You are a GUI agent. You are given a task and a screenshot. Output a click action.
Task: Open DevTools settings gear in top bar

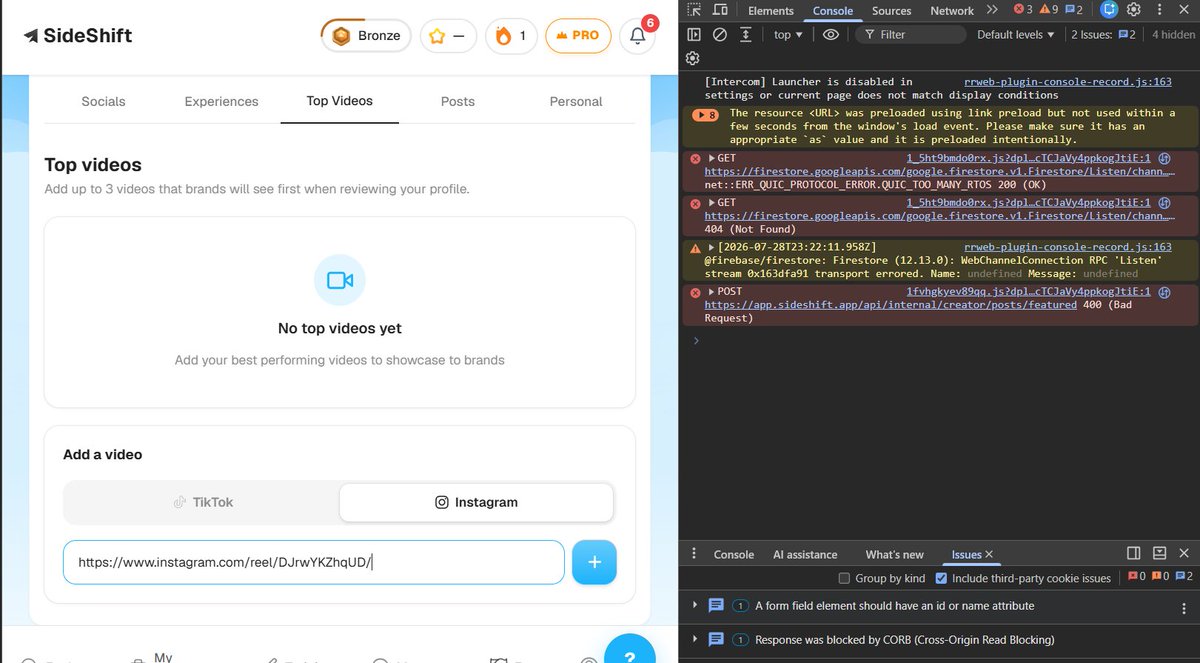1134,10
